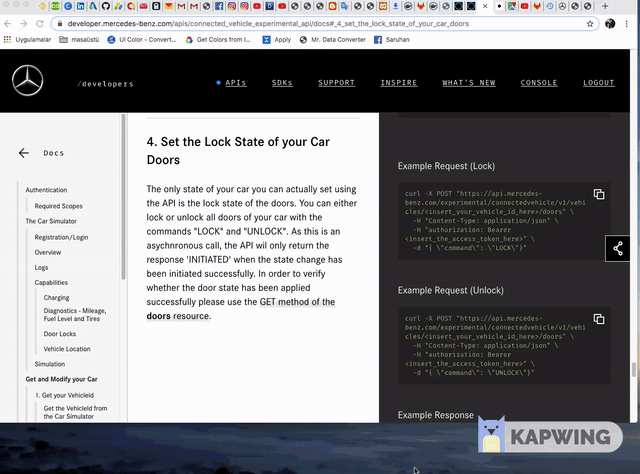Open the WHAT'S NEW navigation item
Viewport: 640px width, 474px height.
[469, 82]
